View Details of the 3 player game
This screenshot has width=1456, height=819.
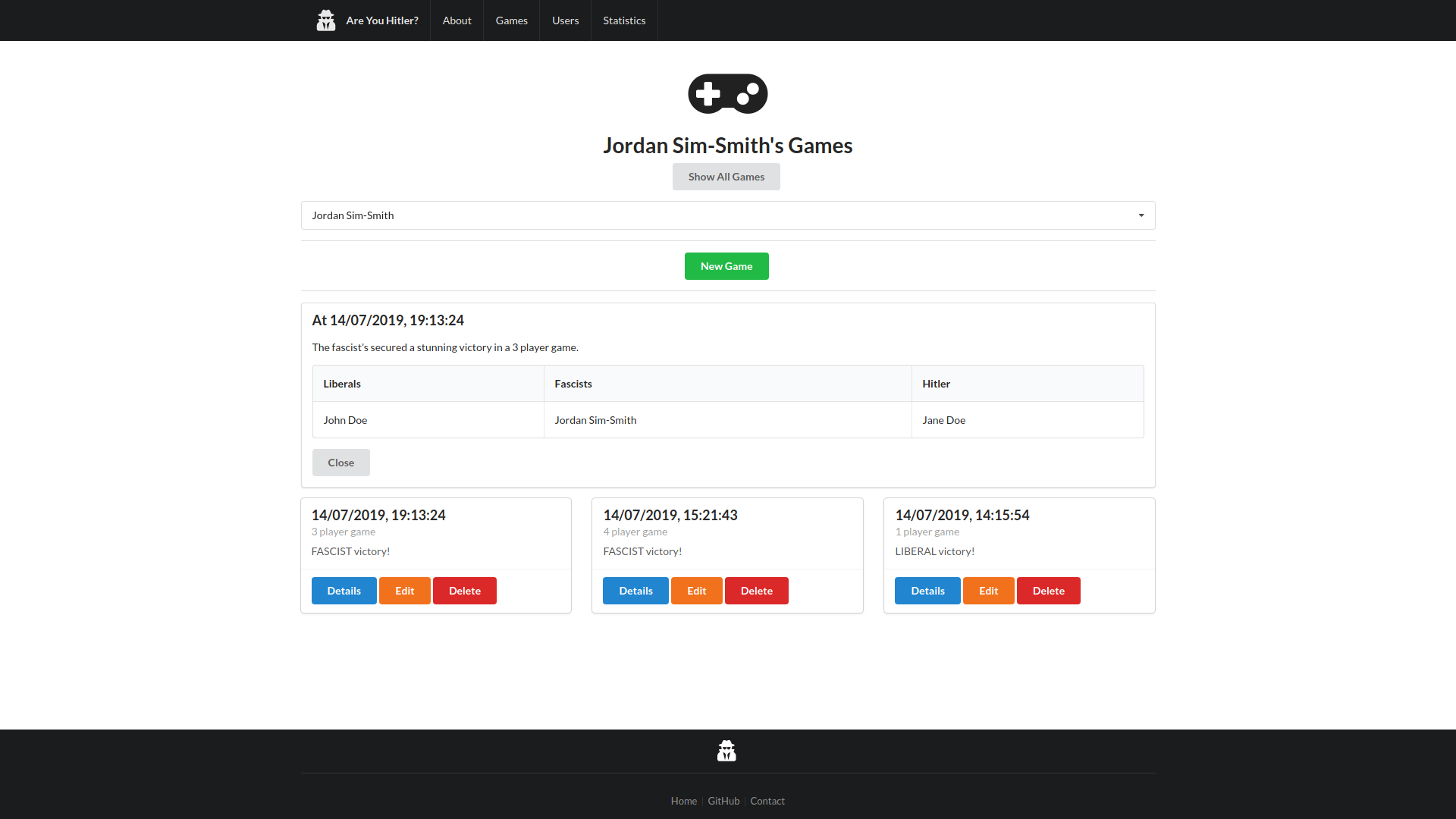(344, 591)
